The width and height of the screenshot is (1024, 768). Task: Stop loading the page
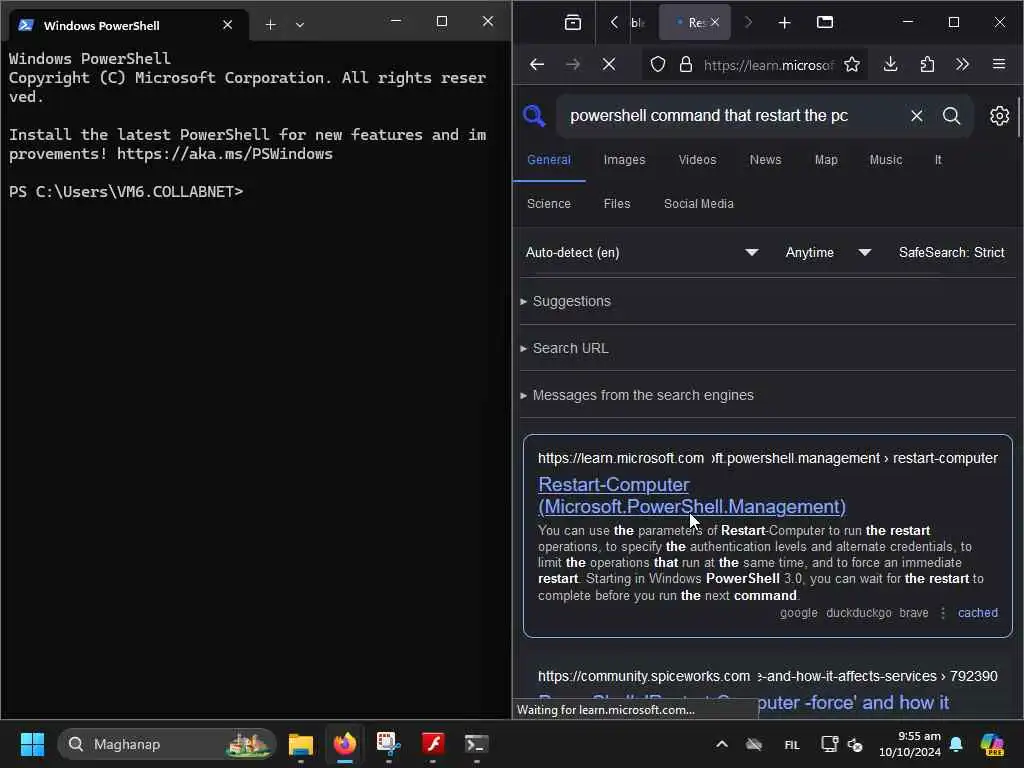(x=609, y=64)
